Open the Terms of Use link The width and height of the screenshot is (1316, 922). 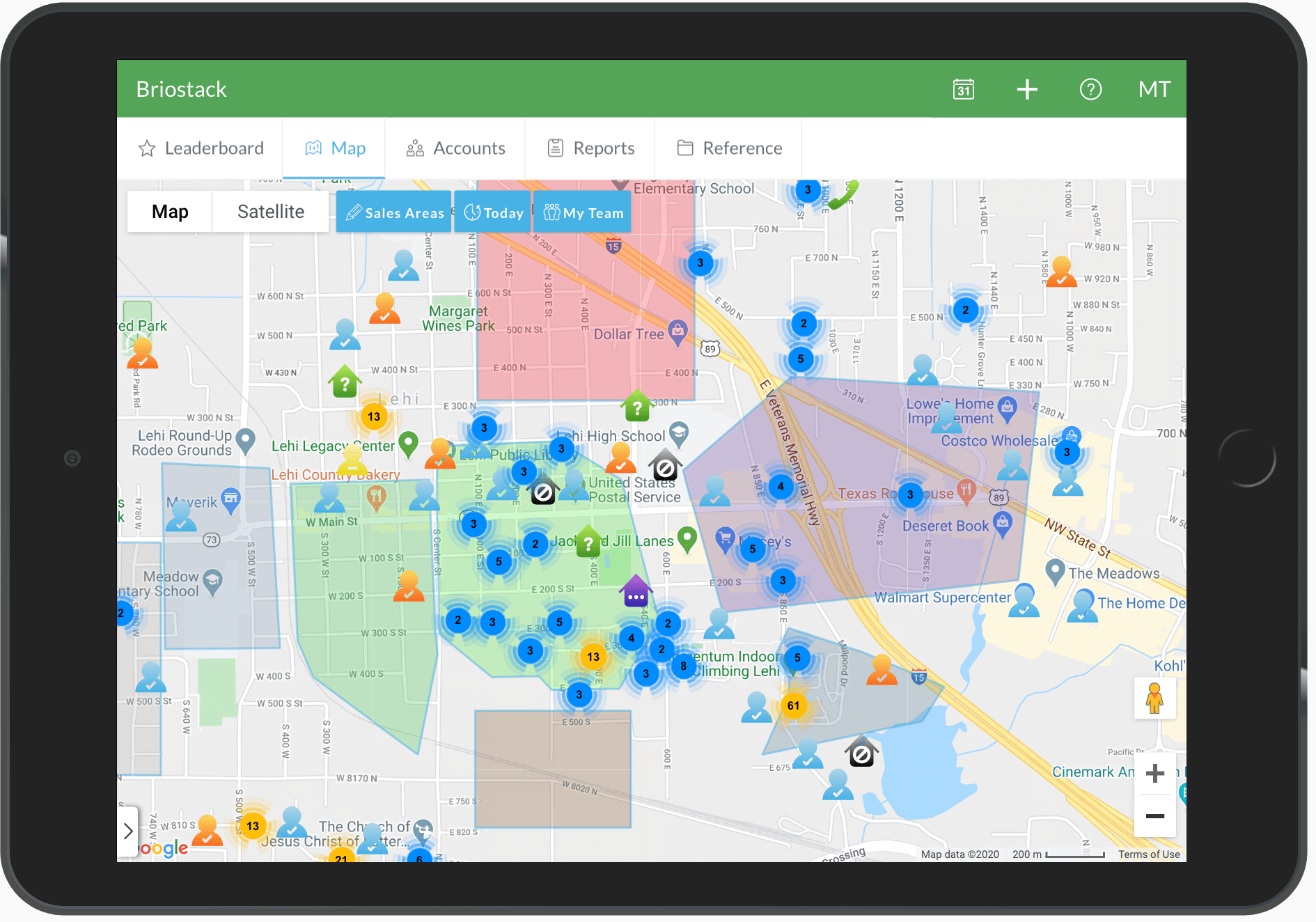(x=1149, y=854)
